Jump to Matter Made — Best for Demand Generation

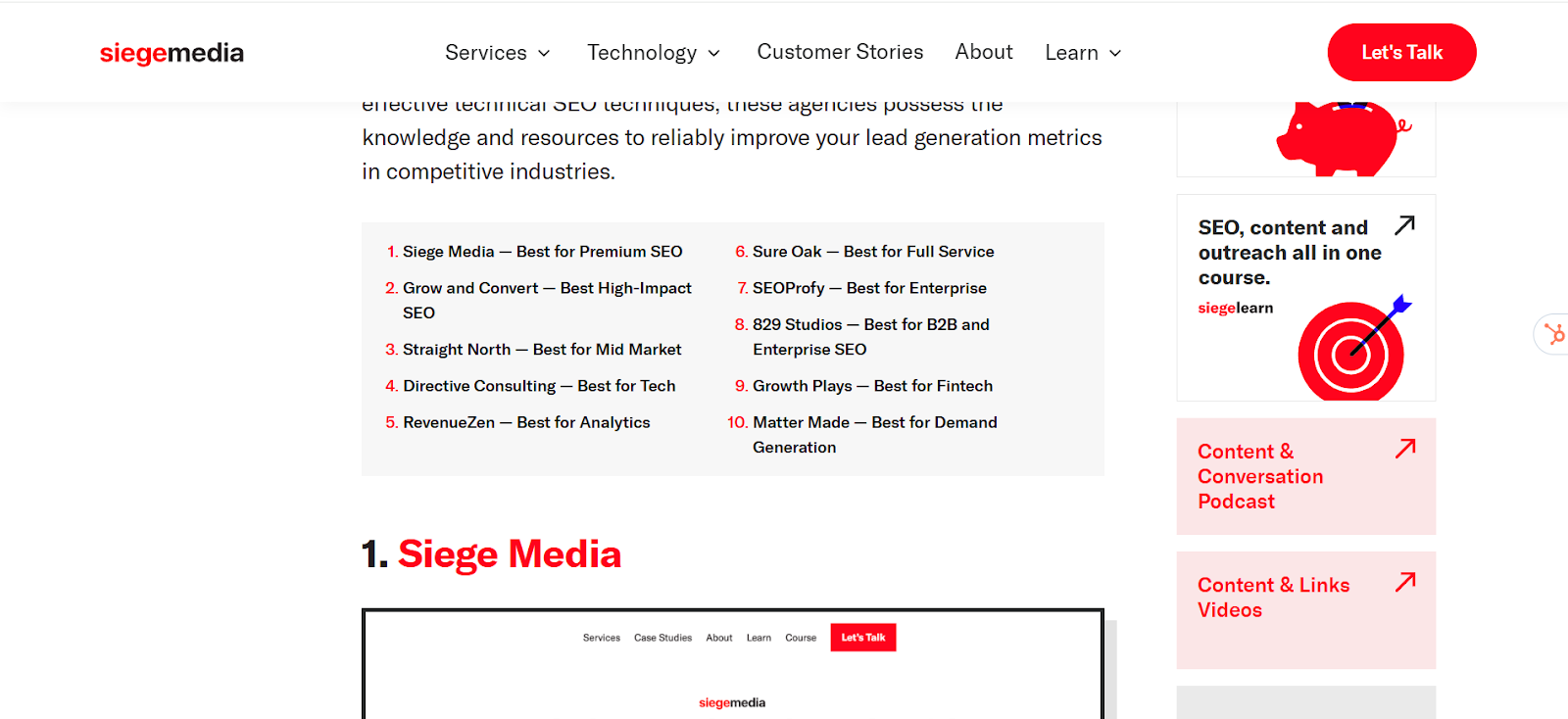click(875, 435)
